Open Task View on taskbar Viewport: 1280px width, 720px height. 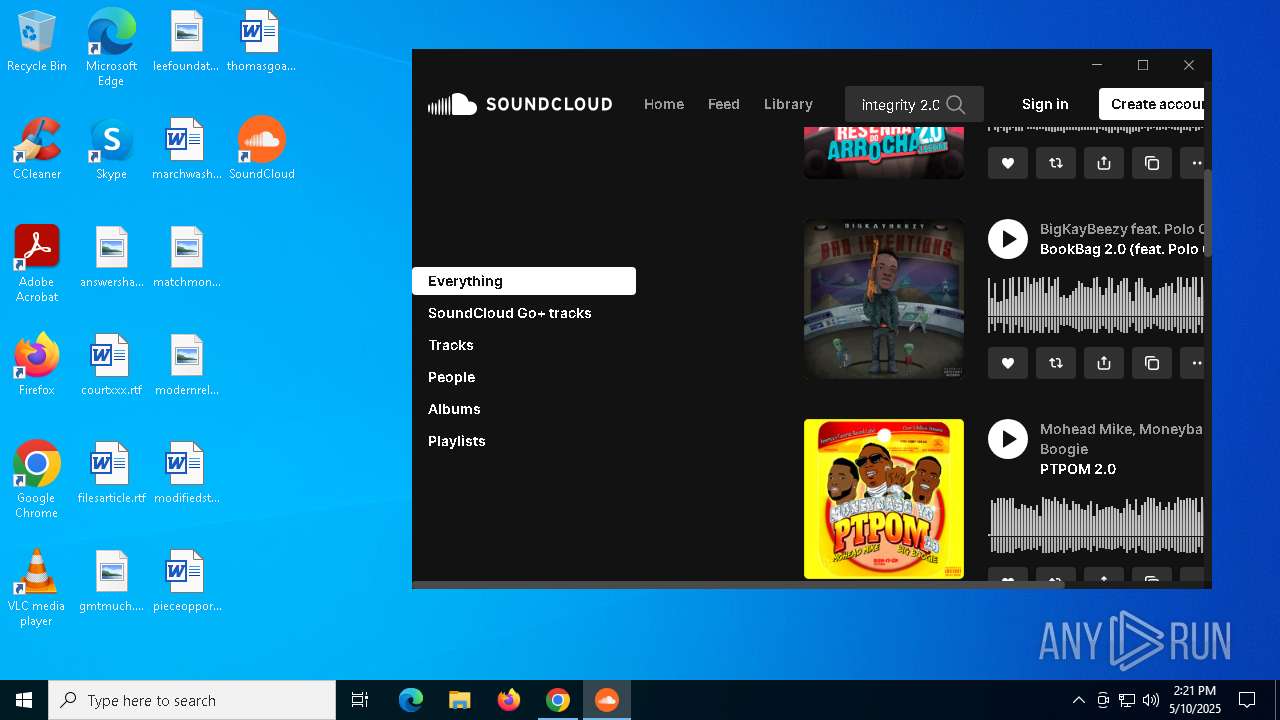click(360, 700)
